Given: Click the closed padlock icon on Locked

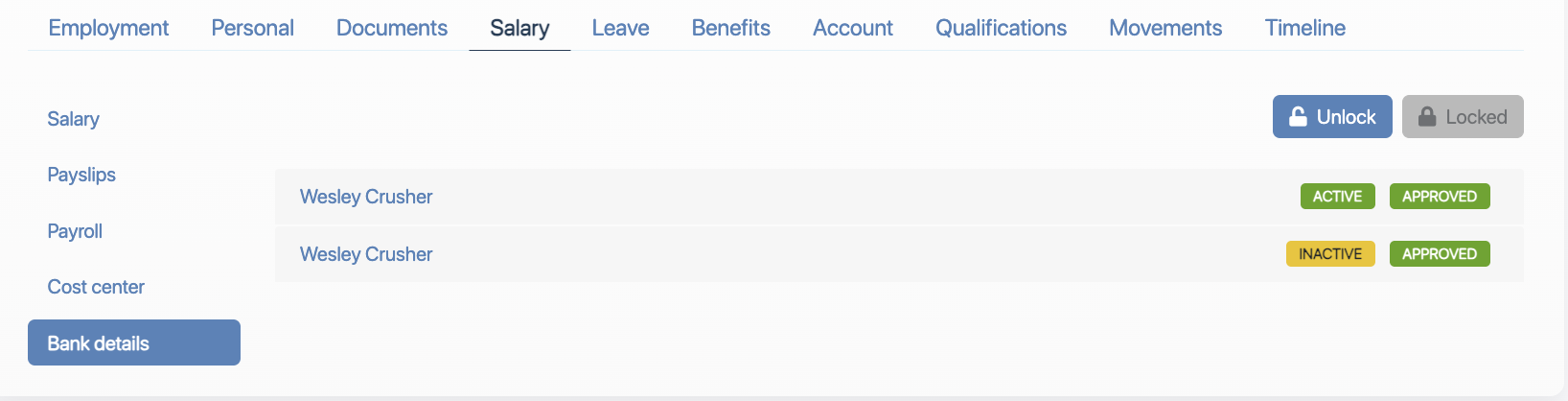Looking at the screenshot, I should (x=1427, y=117).
